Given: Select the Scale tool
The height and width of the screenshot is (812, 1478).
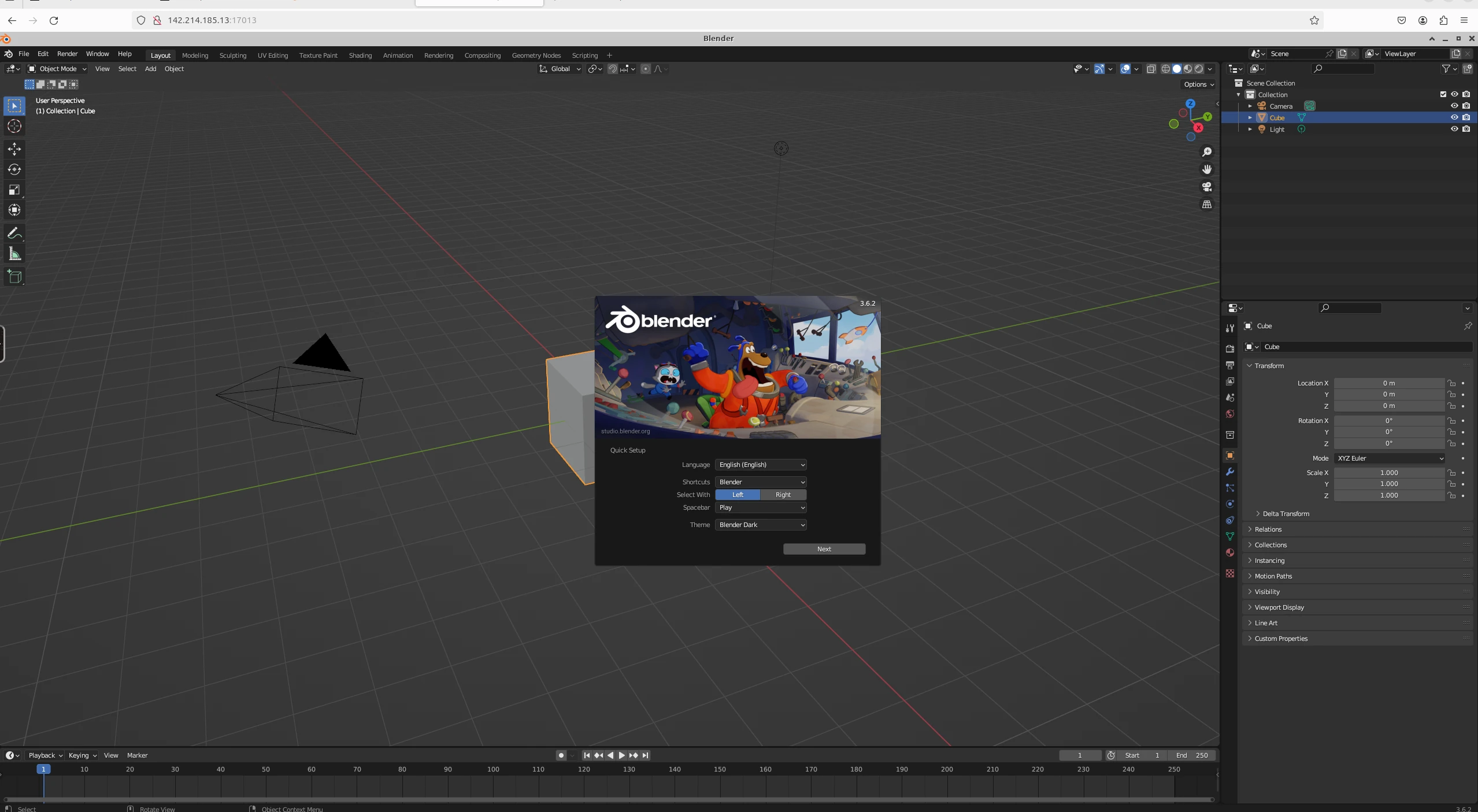Looking at the screenshot, I should pos(14,190).
